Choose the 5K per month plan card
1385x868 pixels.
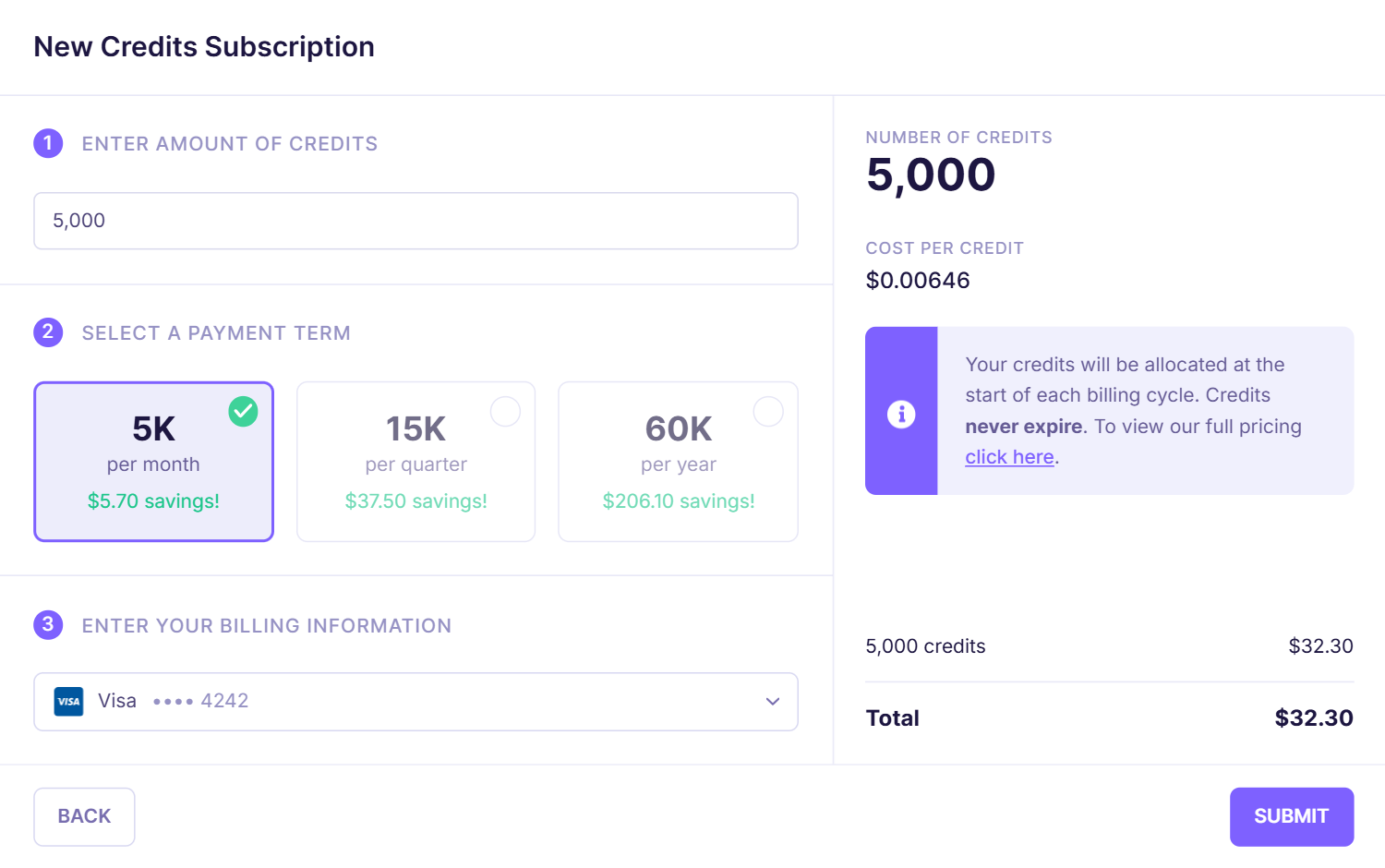[153, 462]
